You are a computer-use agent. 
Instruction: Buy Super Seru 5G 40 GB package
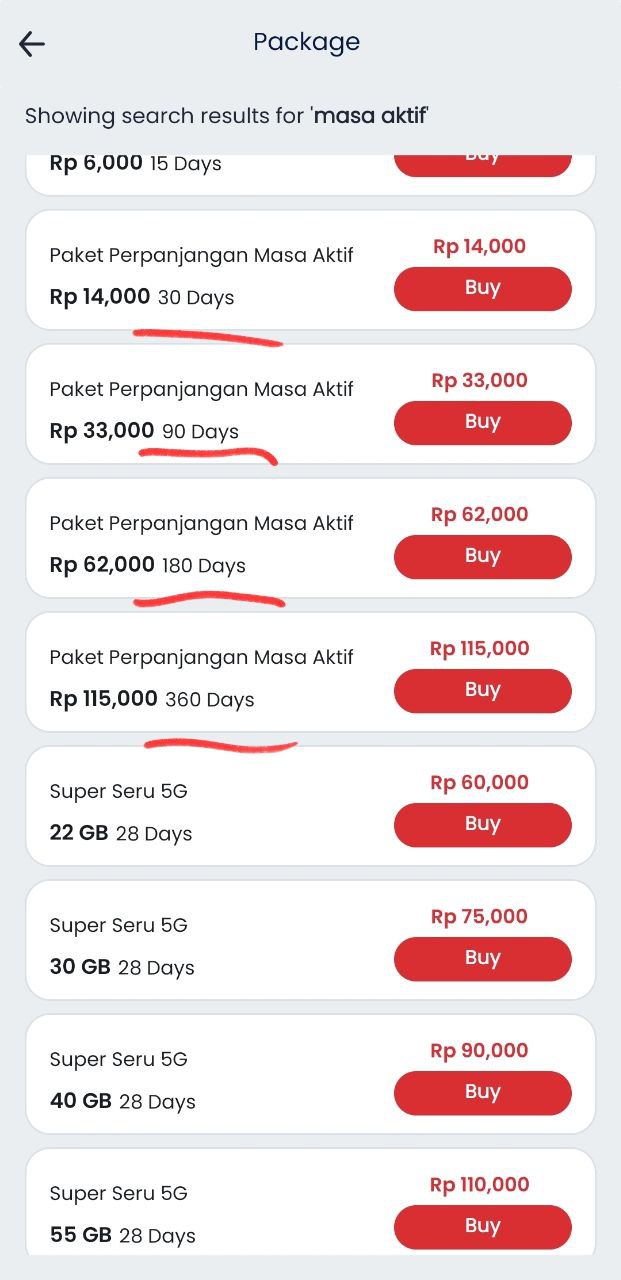point(482,1093)
